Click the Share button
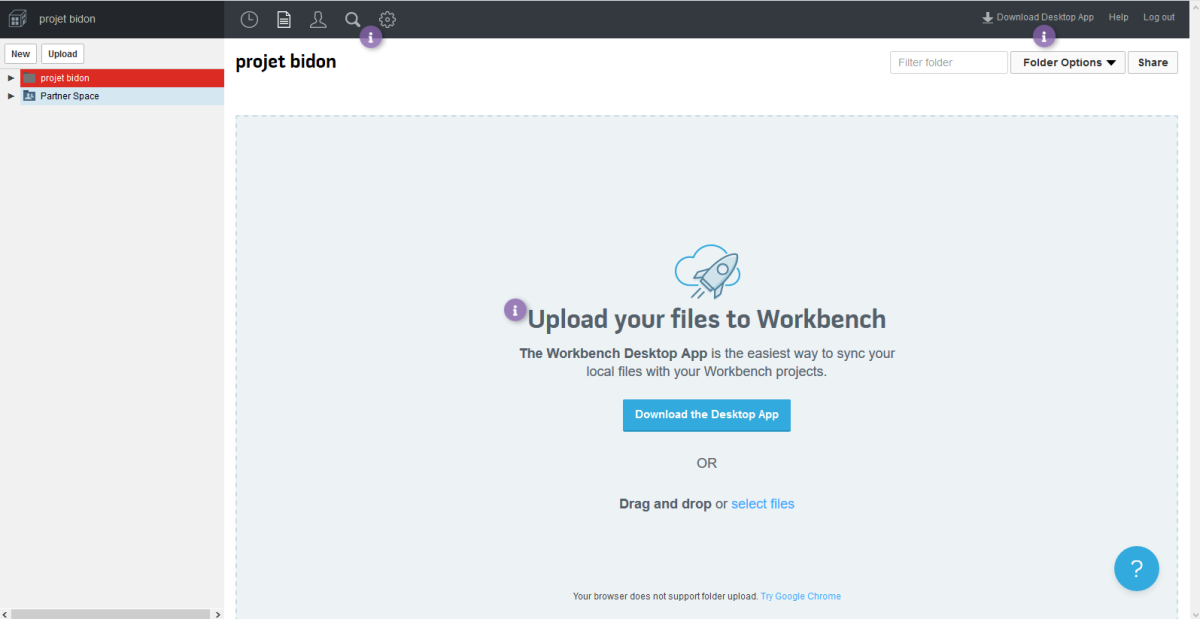 (1153, 62)
